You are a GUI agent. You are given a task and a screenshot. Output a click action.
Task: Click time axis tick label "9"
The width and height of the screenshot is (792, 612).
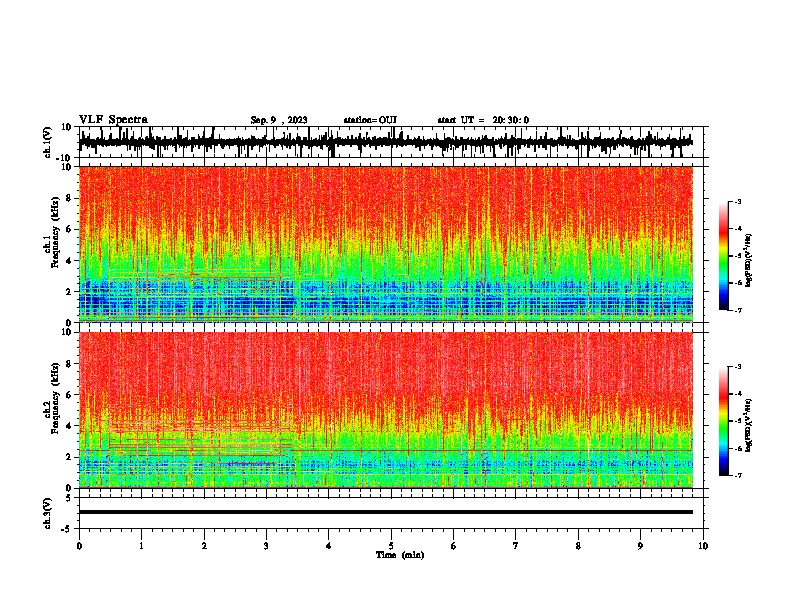pos(640,546)
